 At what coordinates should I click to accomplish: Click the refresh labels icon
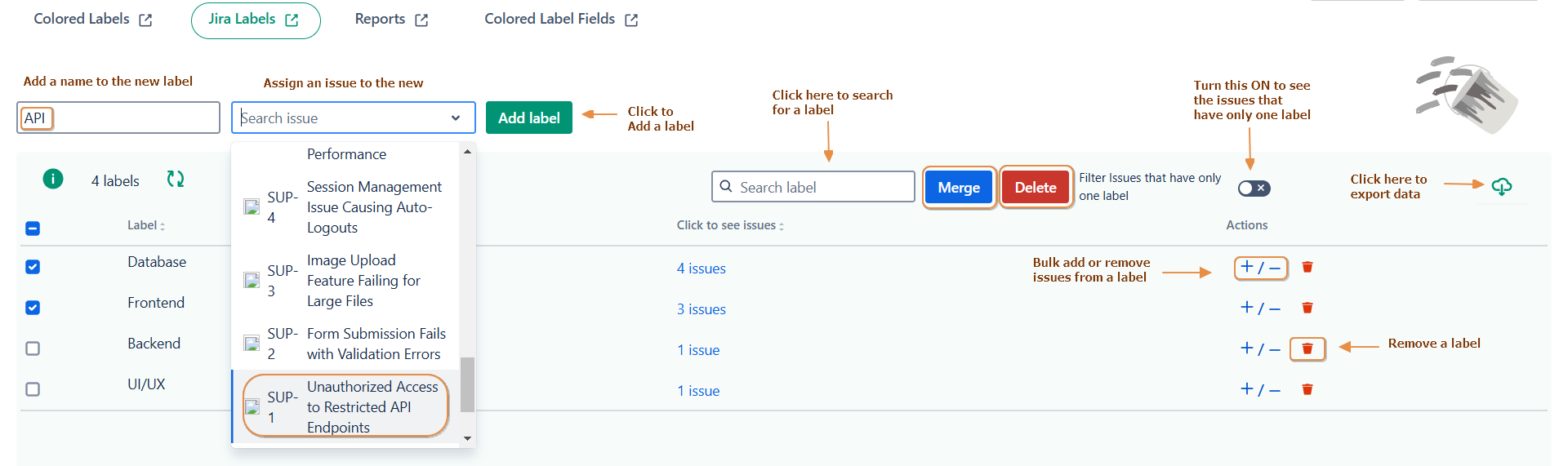click(176, 179)
